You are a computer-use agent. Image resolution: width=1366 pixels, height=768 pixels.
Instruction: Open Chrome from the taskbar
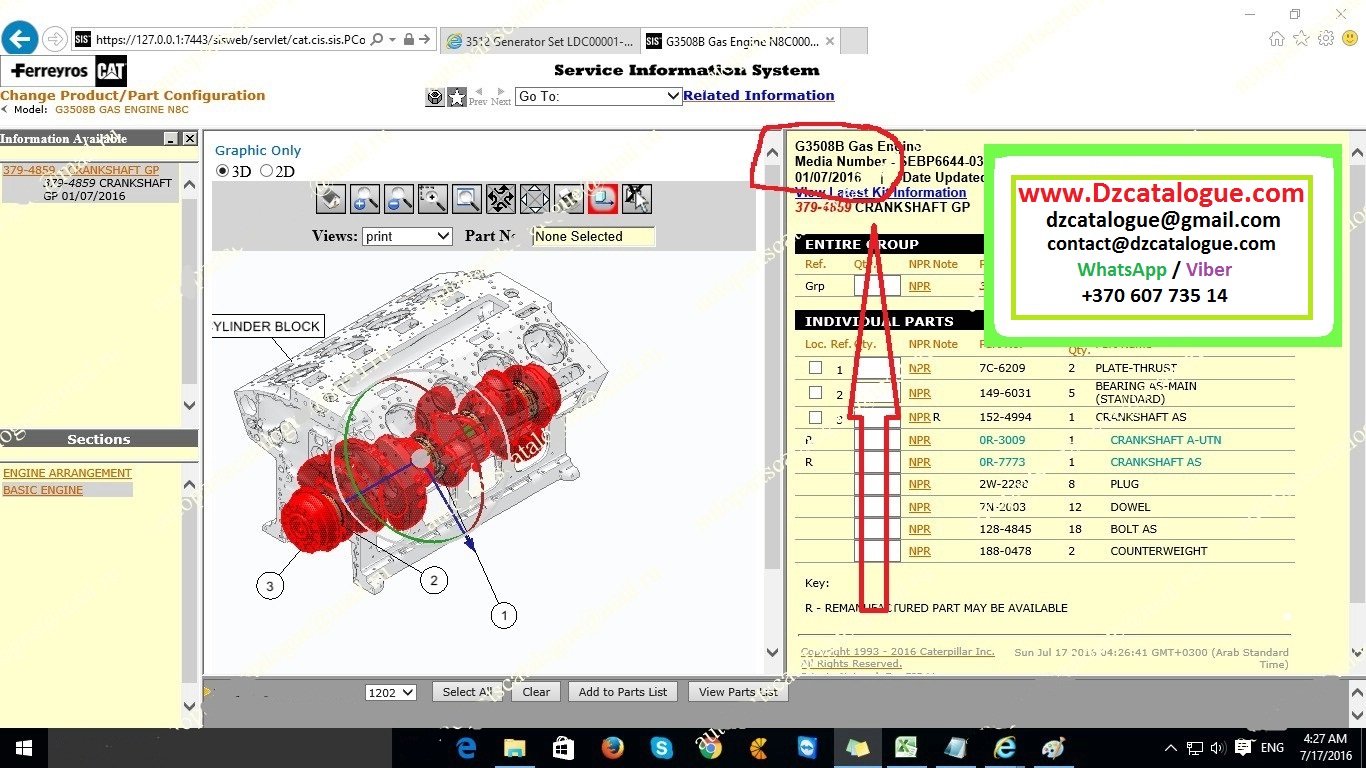[x=710, y=748]
